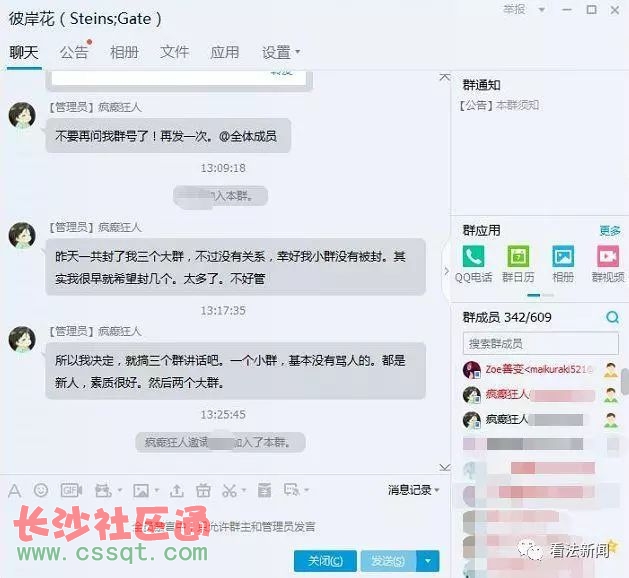Click the GIF sticker icon
This screenshot has width=629, height=578.
(71, 490)
